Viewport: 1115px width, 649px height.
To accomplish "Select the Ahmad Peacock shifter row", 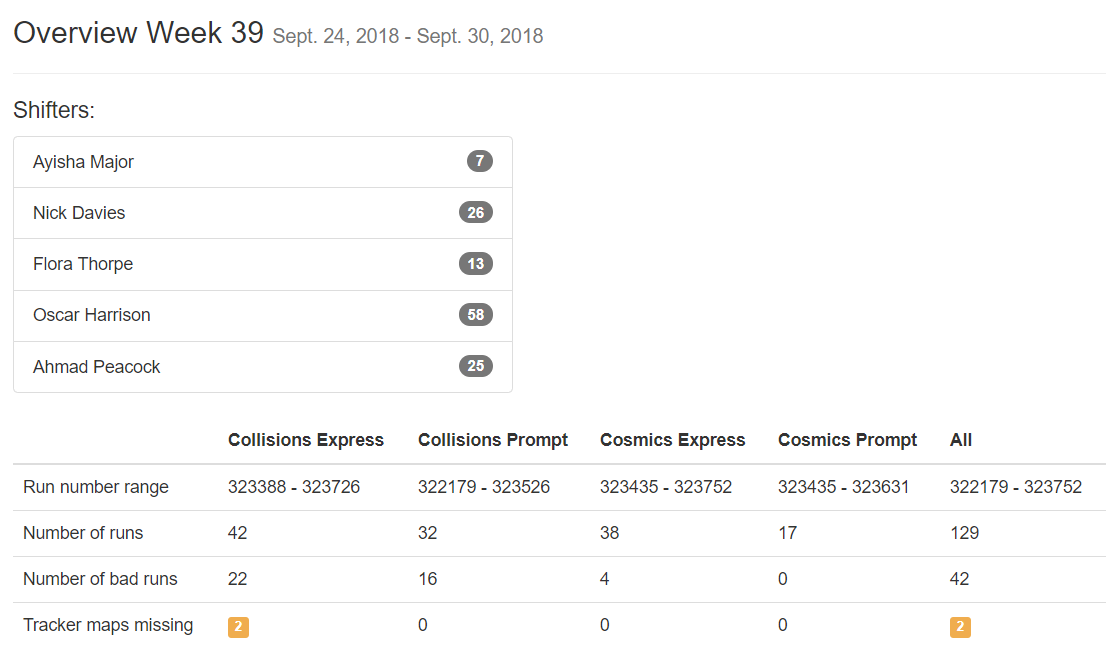I will click(263, 367).
